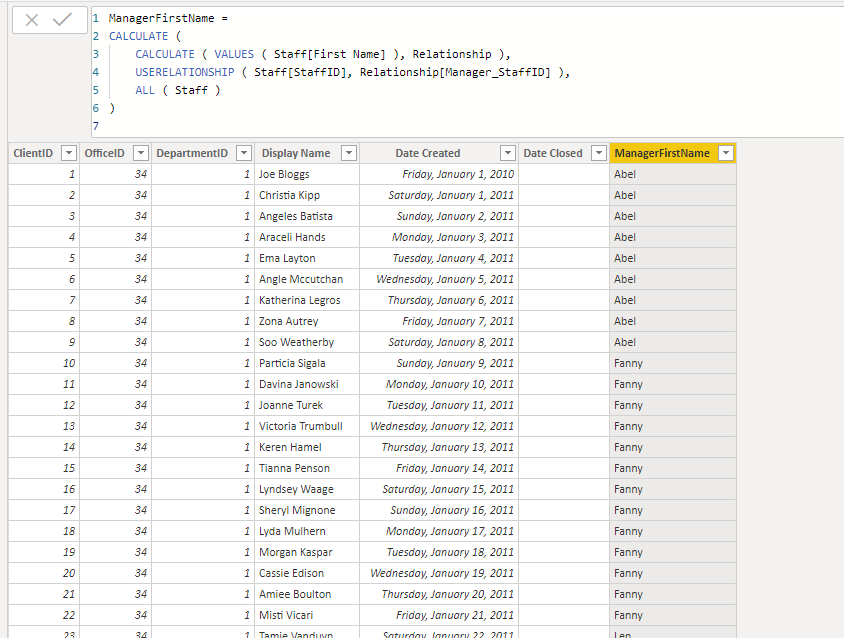The image size is (844, 638).
Task: Select the Date Closed column header
Action: tap(553, 153)
